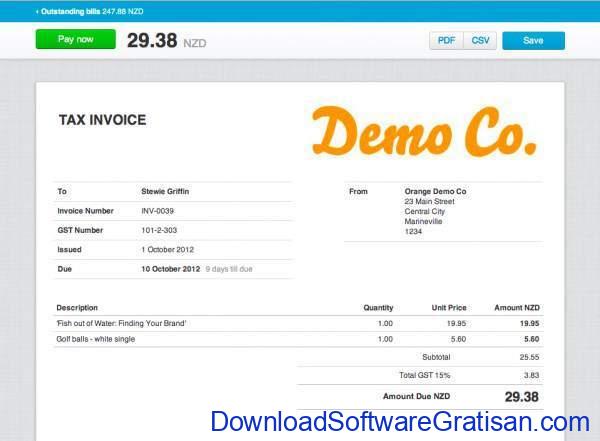Select unit price 19.95
This screenshot has height=441, width=600.
tap(457, 323)
